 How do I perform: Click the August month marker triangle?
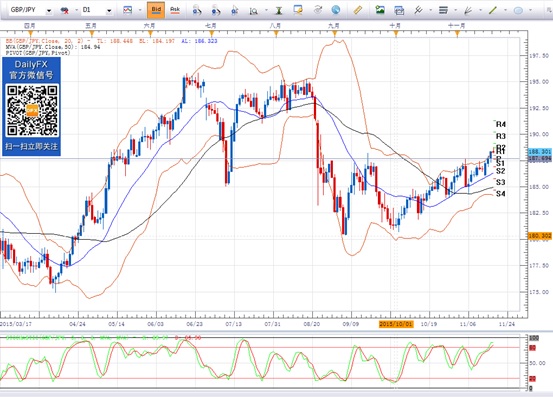click(276, 34)
